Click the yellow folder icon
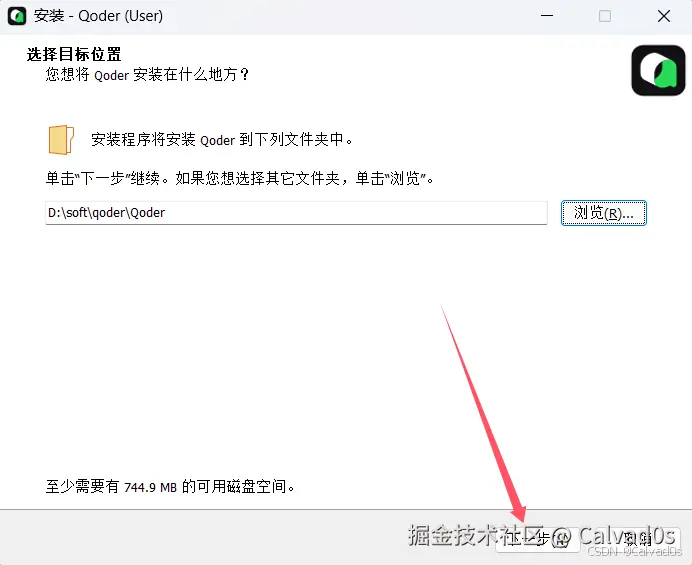This screenshot has height=565, width=692. coord(61,140)
